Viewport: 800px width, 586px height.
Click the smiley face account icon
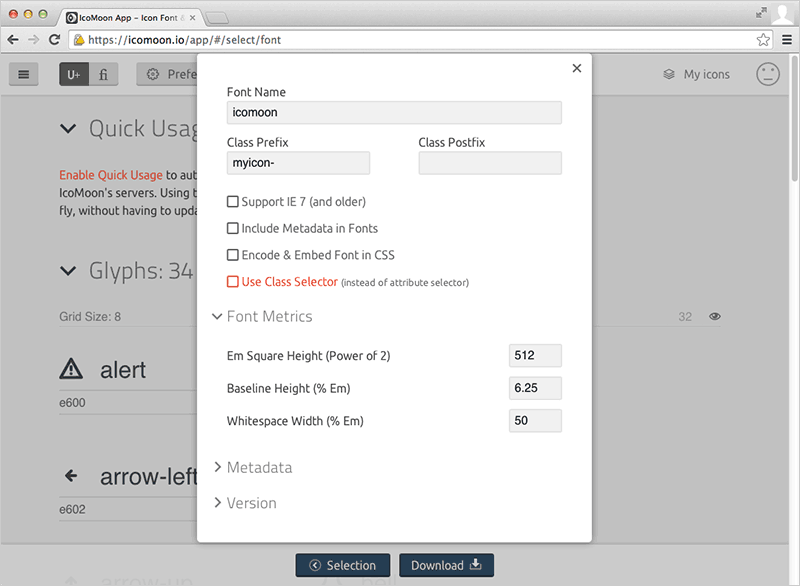coord(767,74)
